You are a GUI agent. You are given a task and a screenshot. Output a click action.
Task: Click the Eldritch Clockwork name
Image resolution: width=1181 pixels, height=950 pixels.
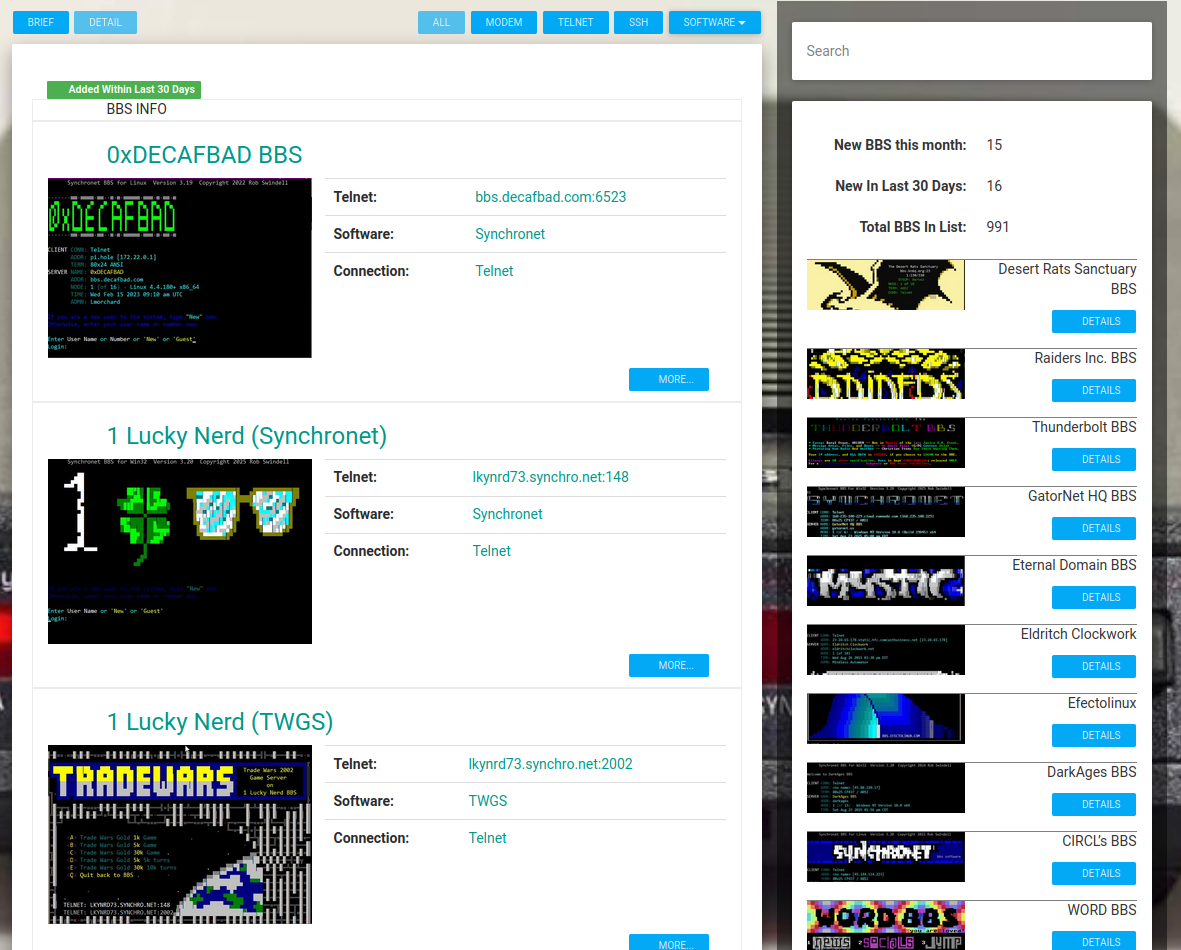coord(1079,634)
